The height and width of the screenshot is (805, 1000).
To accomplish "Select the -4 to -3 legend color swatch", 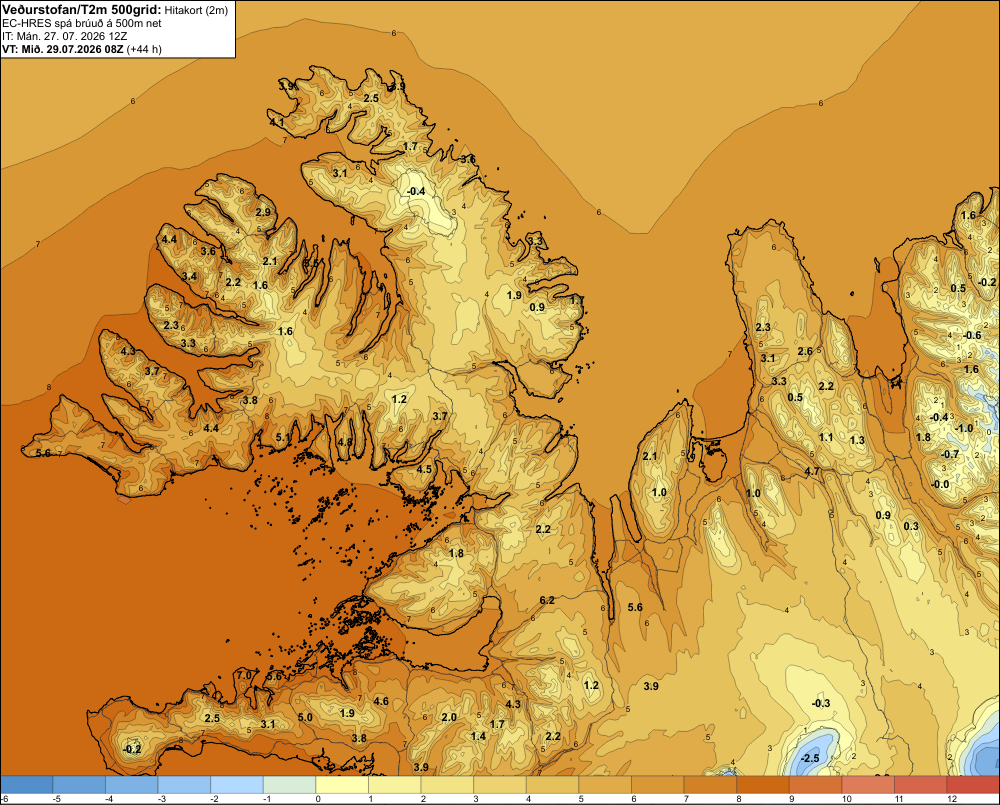I will [x=131, y=785].
